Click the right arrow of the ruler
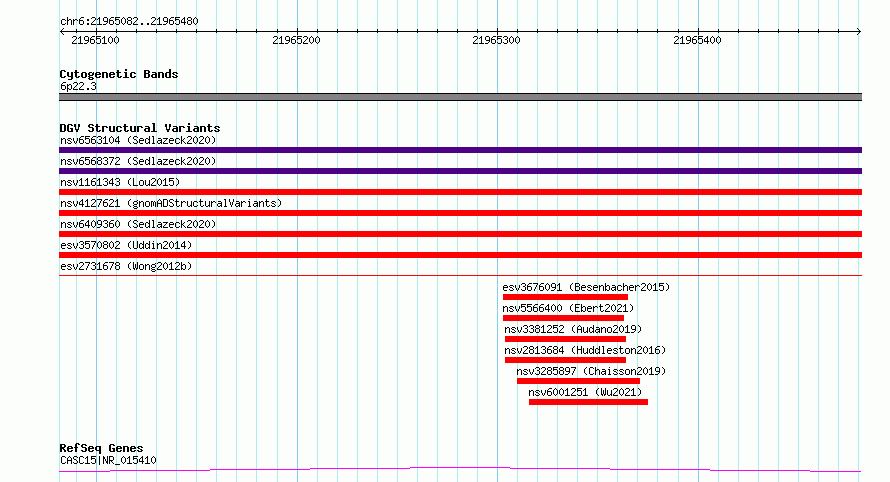This screenshot has width=890, height=482. click(x=859, y=32)
